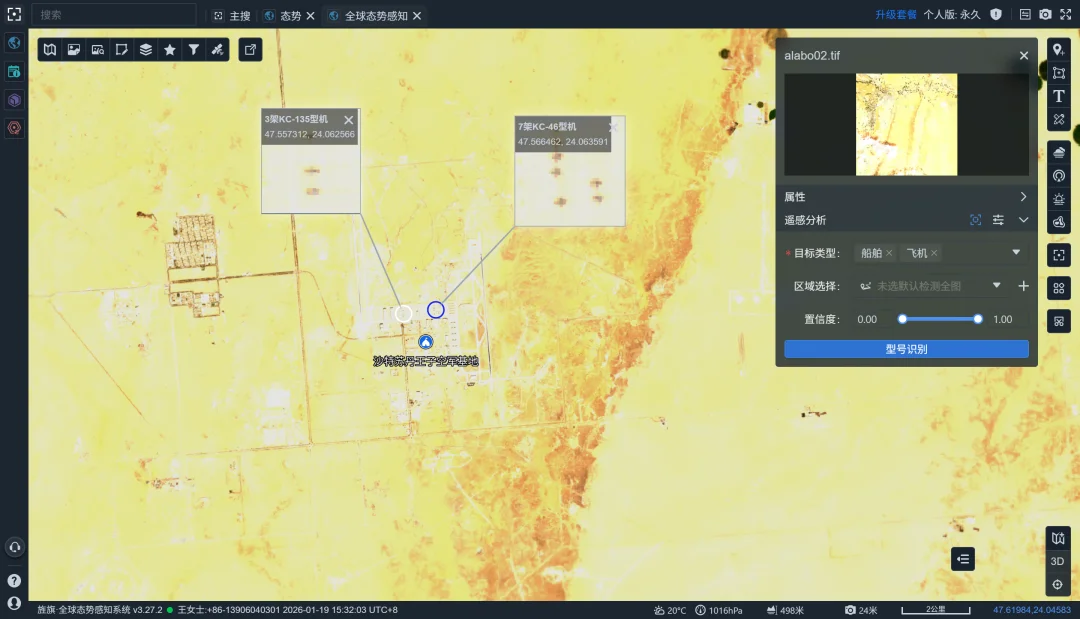Click the 置信度 slider right handle

tap(978, 319)
